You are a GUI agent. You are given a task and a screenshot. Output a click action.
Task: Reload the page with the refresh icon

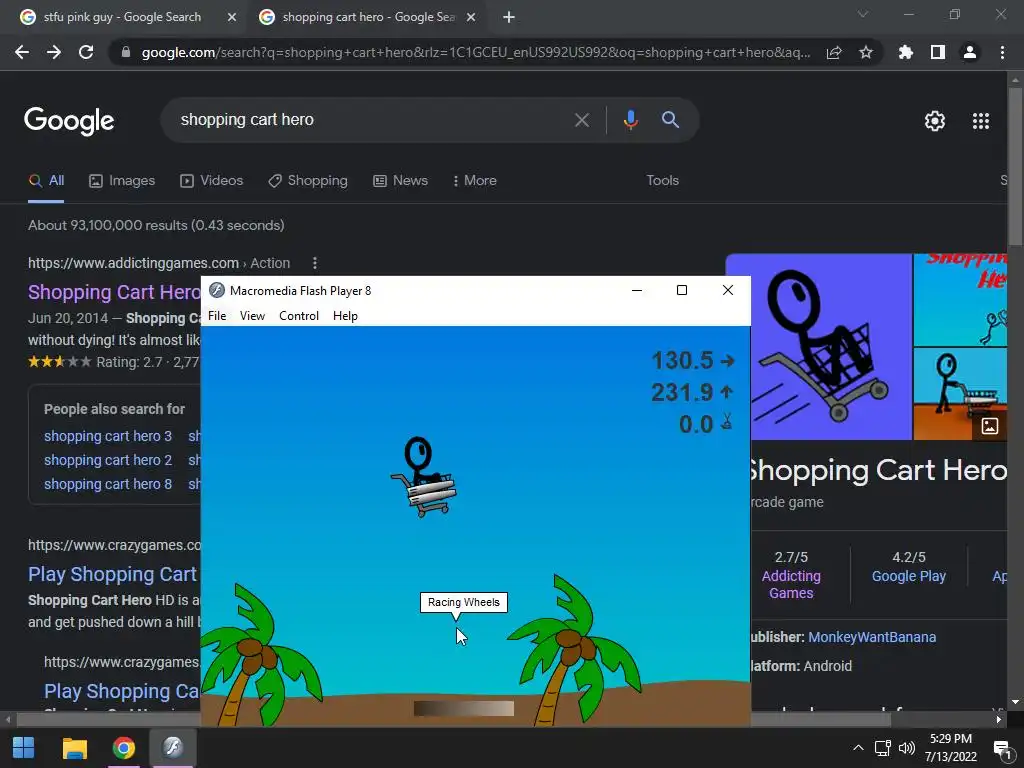click(86, 52)
